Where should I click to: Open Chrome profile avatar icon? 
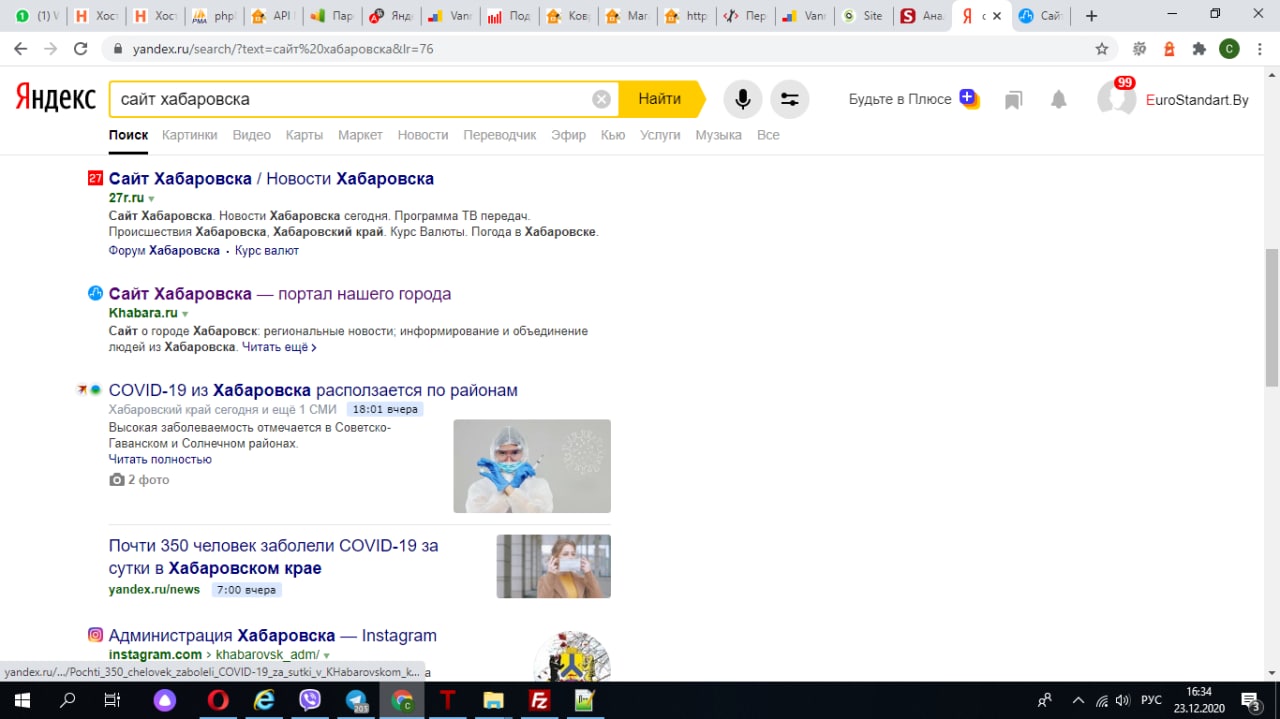pyautogui.click(x=1230, y=48)
